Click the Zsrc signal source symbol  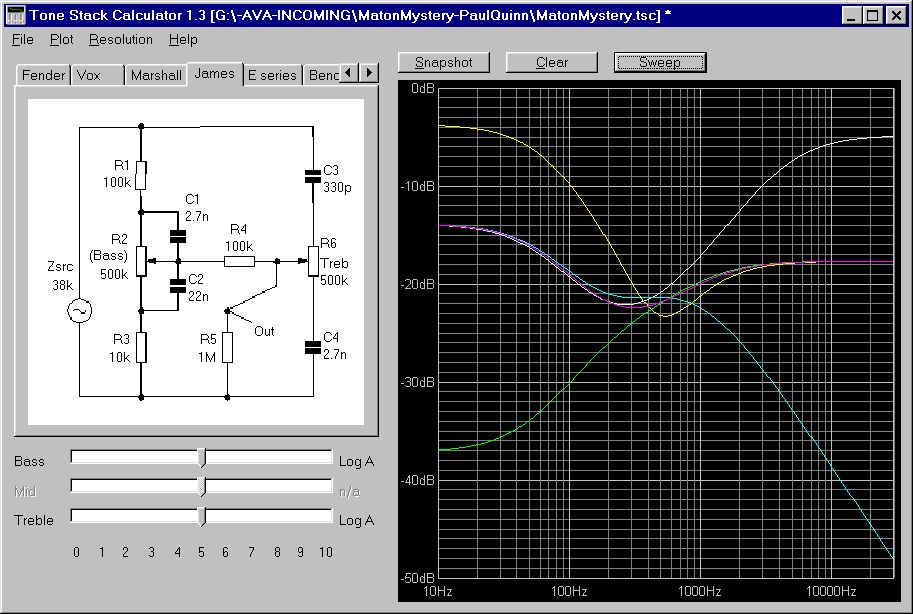pos(79,312)
